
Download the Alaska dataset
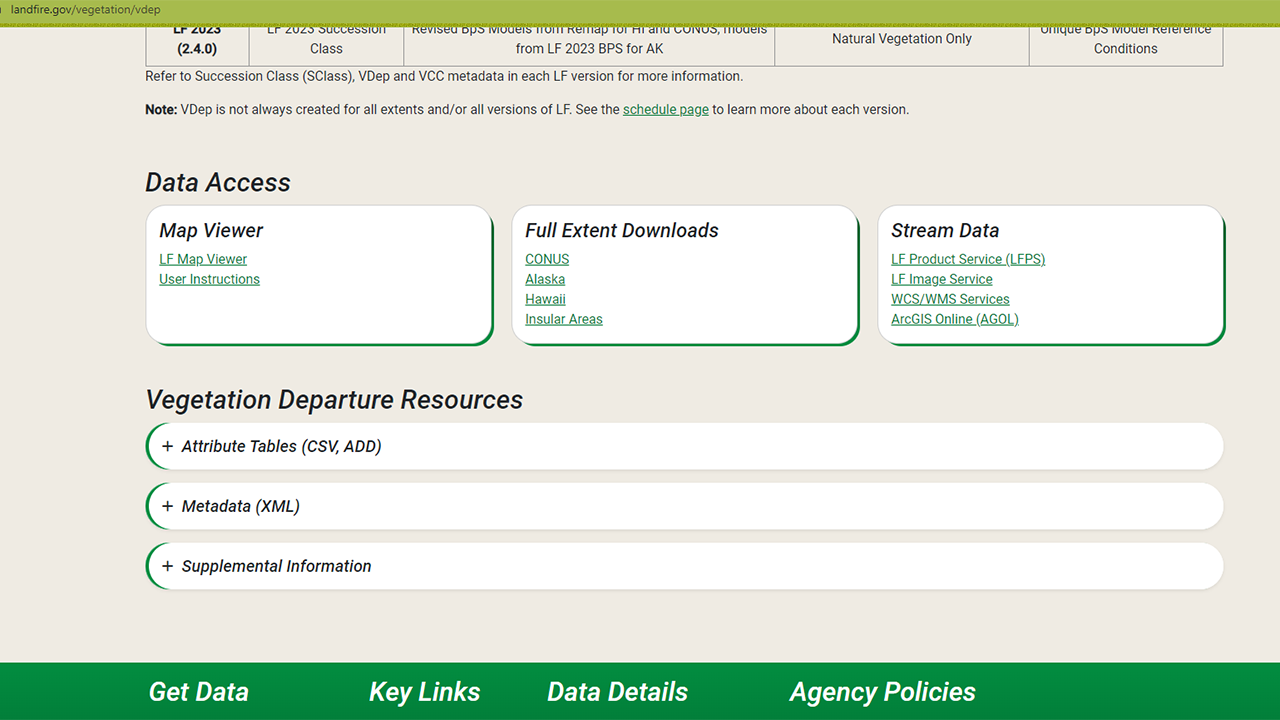click(x=544, y=279)
